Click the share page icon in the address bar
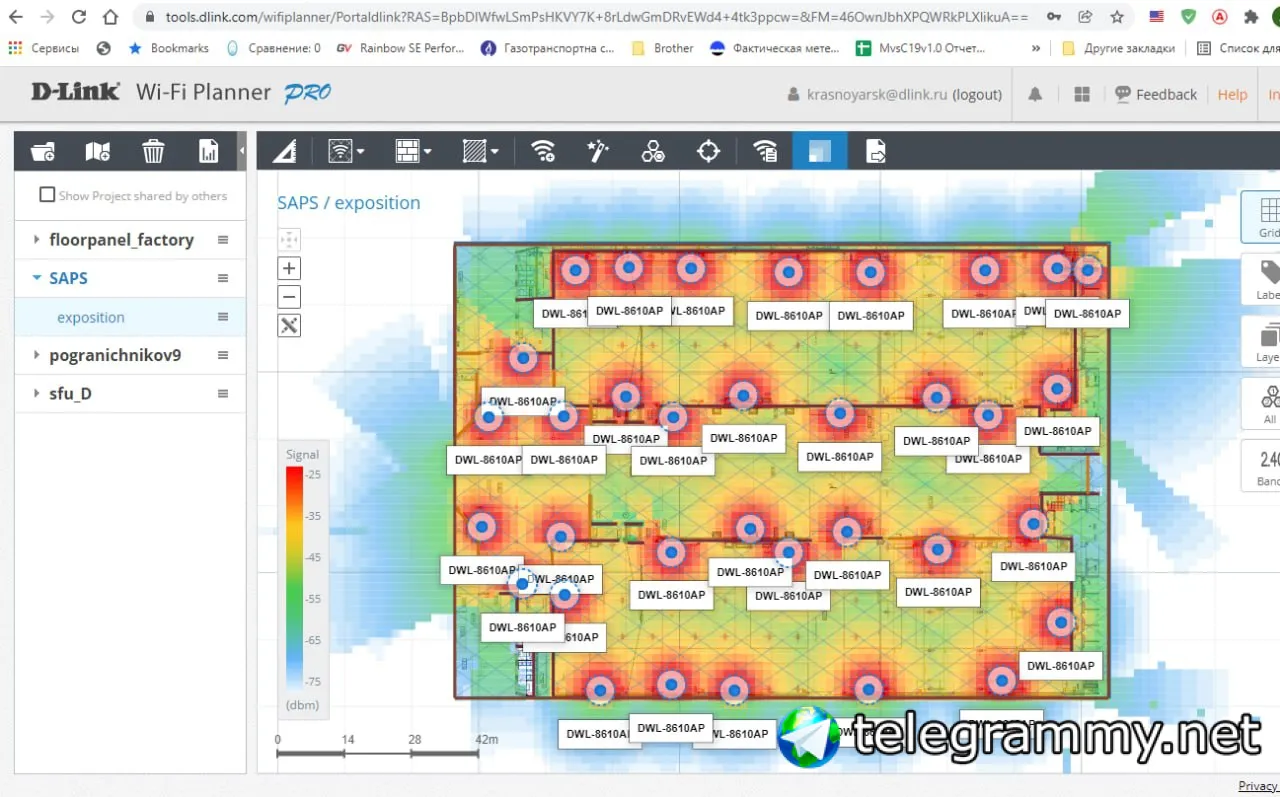The image size is (1280, 797). [x=1085, y=17]
